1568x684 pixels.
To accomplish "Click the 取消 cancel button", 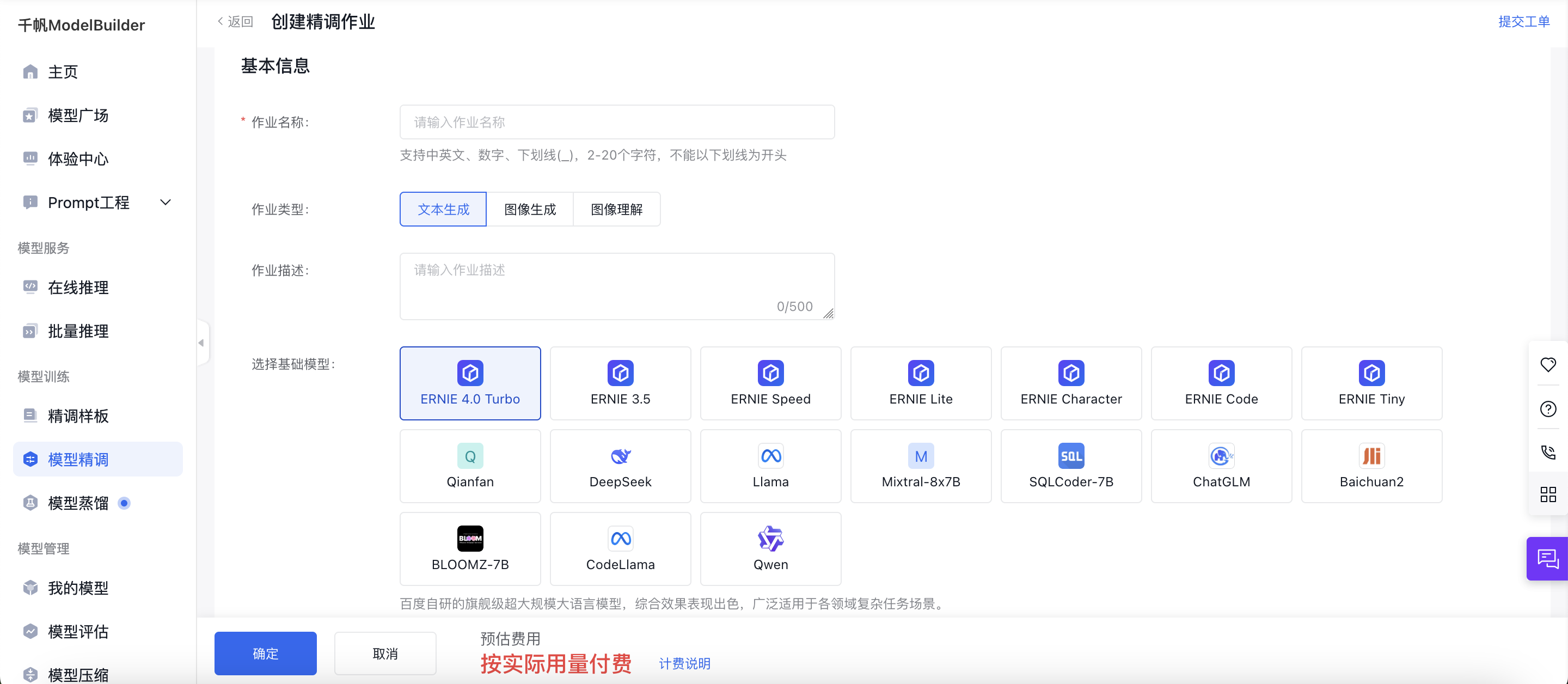I will pos(385,653).
